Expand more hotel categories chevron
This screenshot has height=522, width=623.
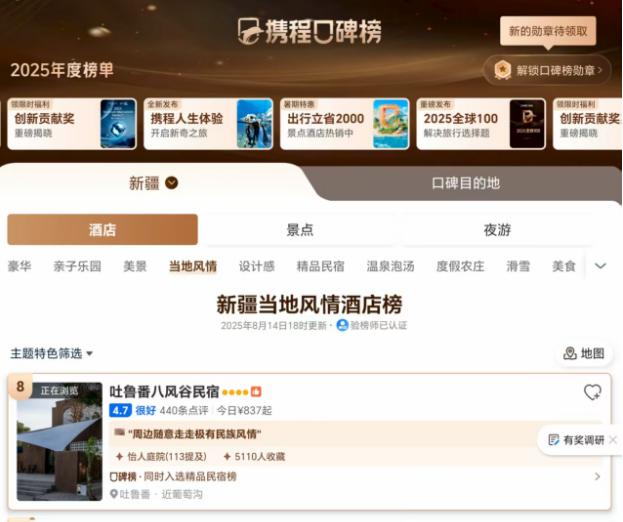(x=600, y=266)
